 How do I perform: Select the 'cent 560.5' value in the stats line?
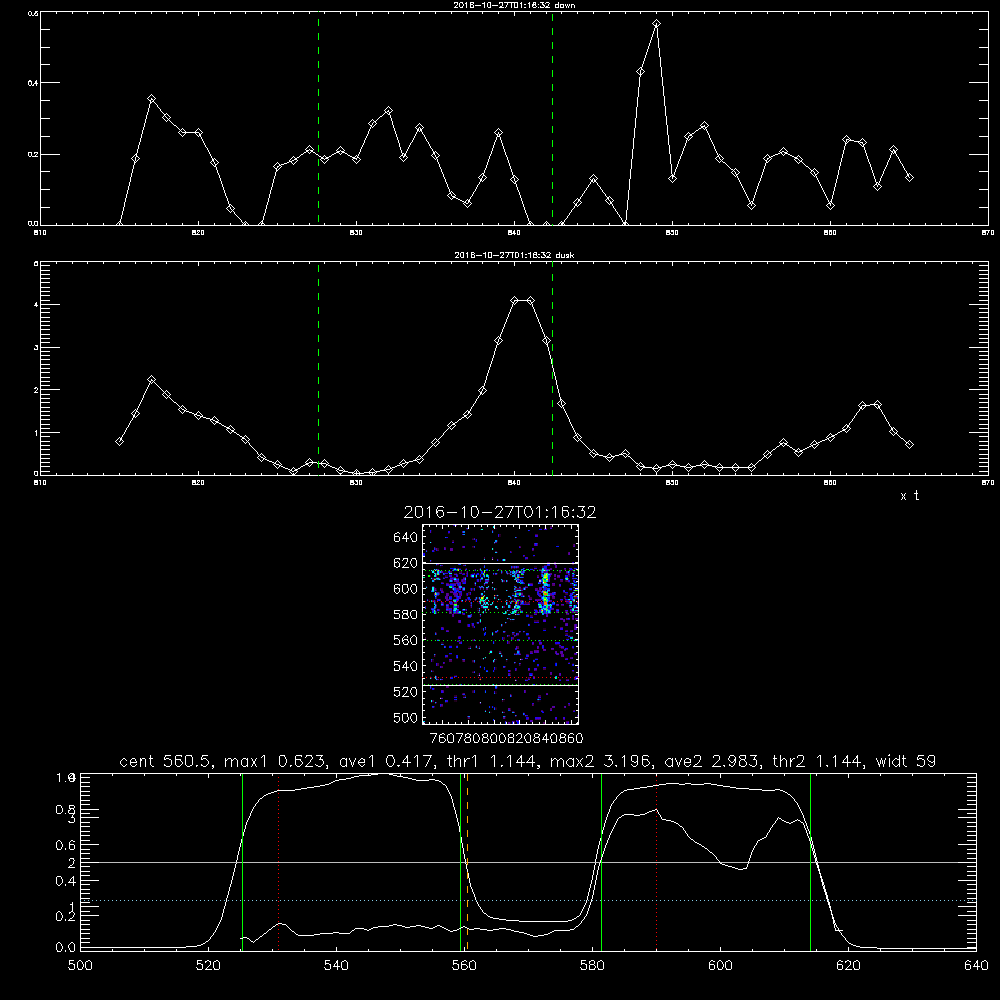(165, 761)
